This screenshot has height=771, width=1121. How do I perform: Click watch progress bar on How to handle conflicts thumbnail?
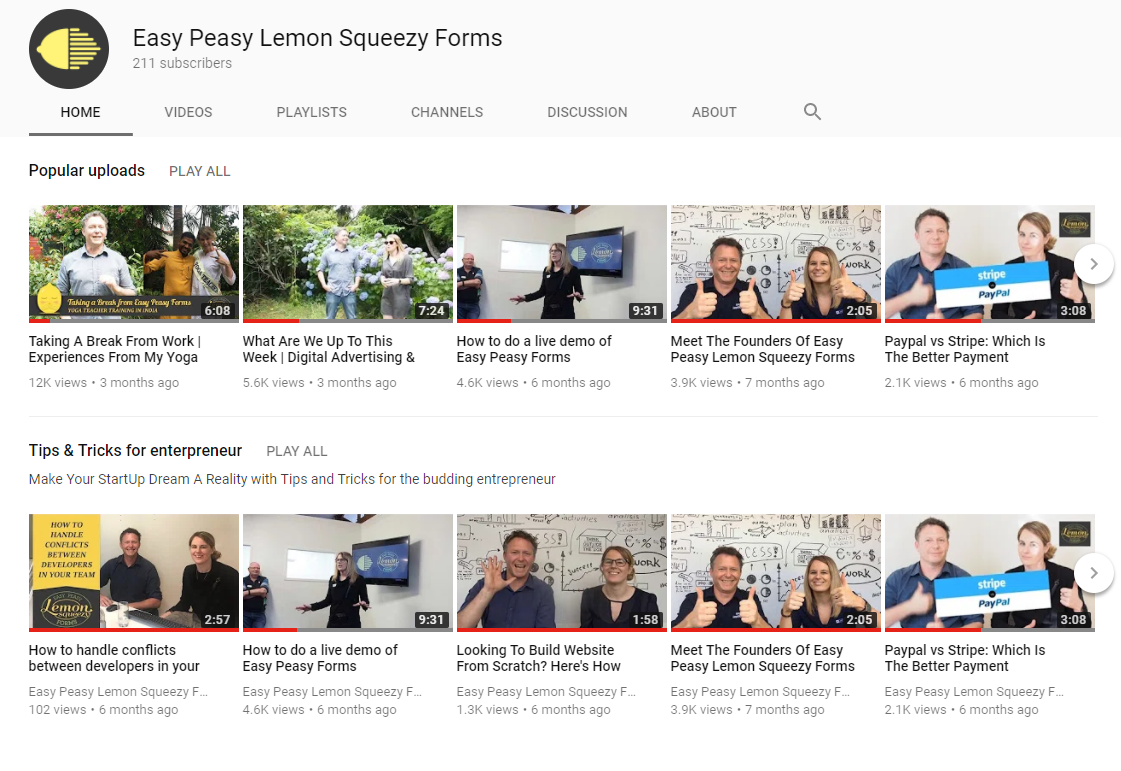point(134,630)
